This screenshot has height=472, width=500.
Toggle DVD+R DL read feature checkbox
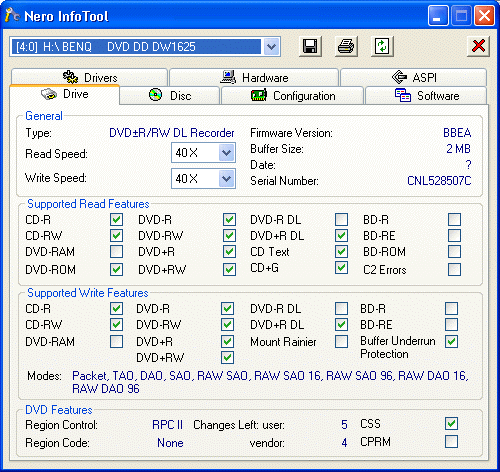341,236
